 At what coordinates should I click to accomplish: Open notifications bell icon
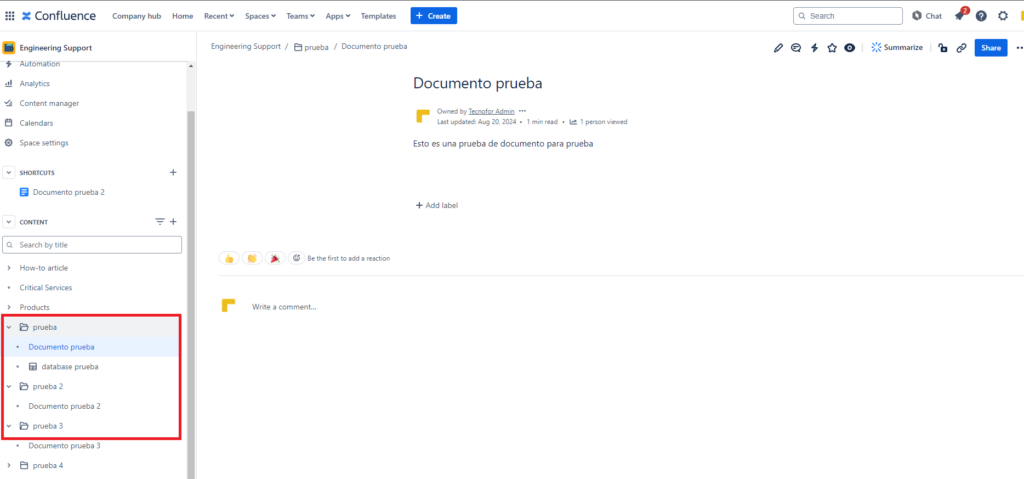tap(960, 16)
